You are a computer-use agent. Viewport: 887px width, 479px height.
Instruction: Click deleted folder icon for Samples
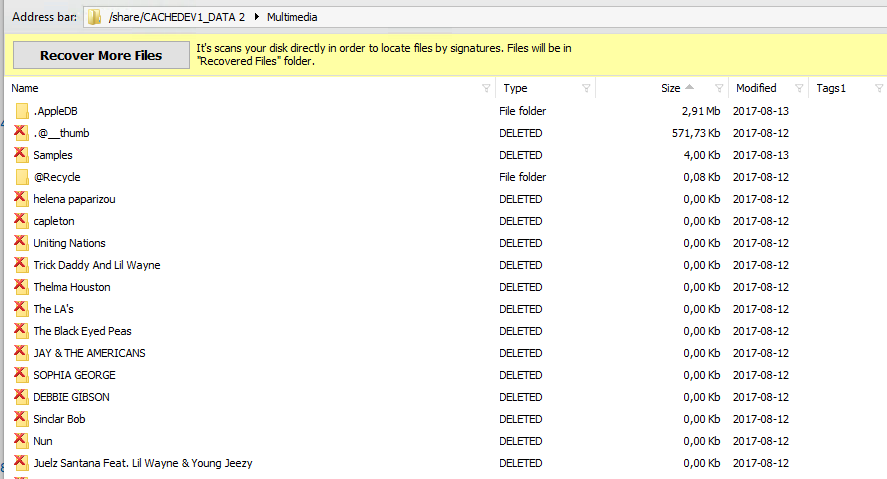coord(21,155)
